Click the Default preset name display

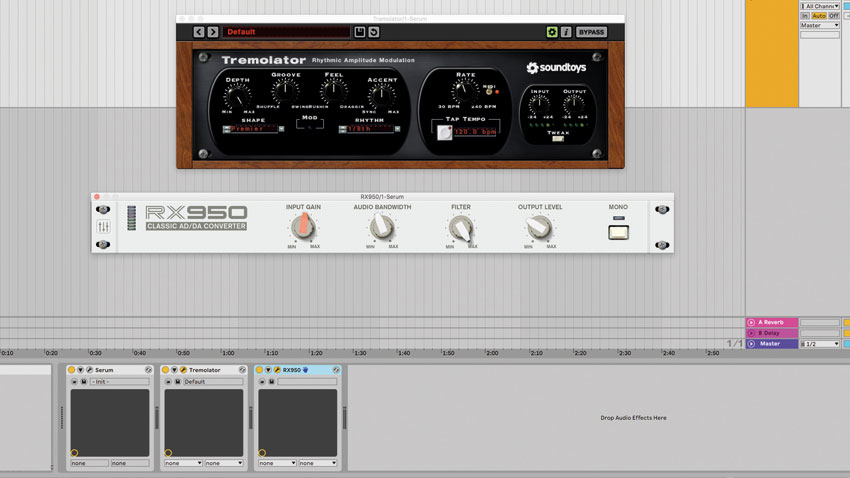click(286, 32)
